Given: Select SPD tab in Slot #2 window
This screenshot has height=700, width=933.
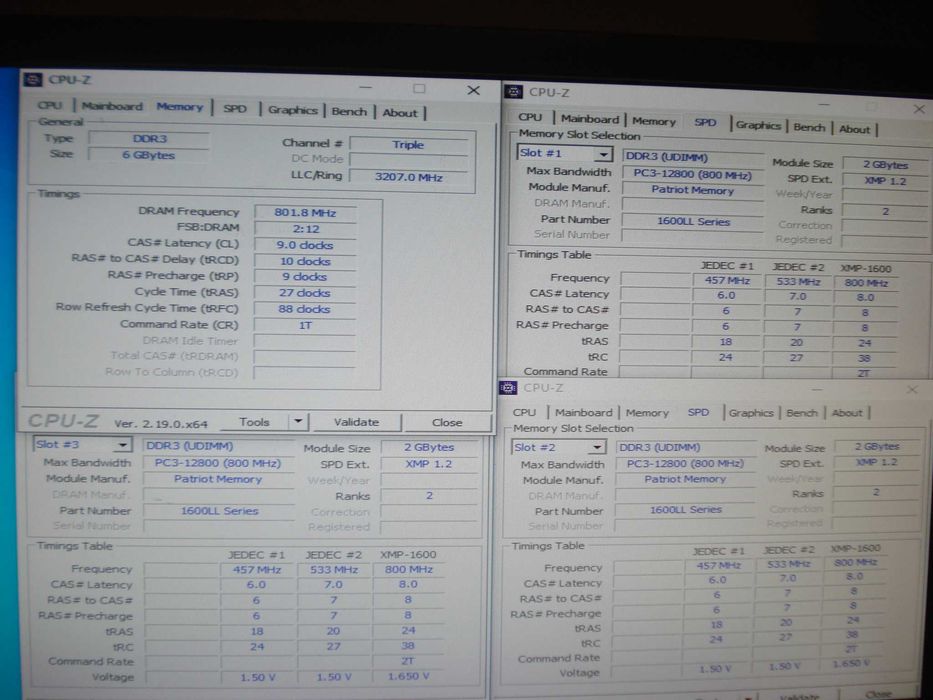Looking at the screenshot, I should 699,412.
